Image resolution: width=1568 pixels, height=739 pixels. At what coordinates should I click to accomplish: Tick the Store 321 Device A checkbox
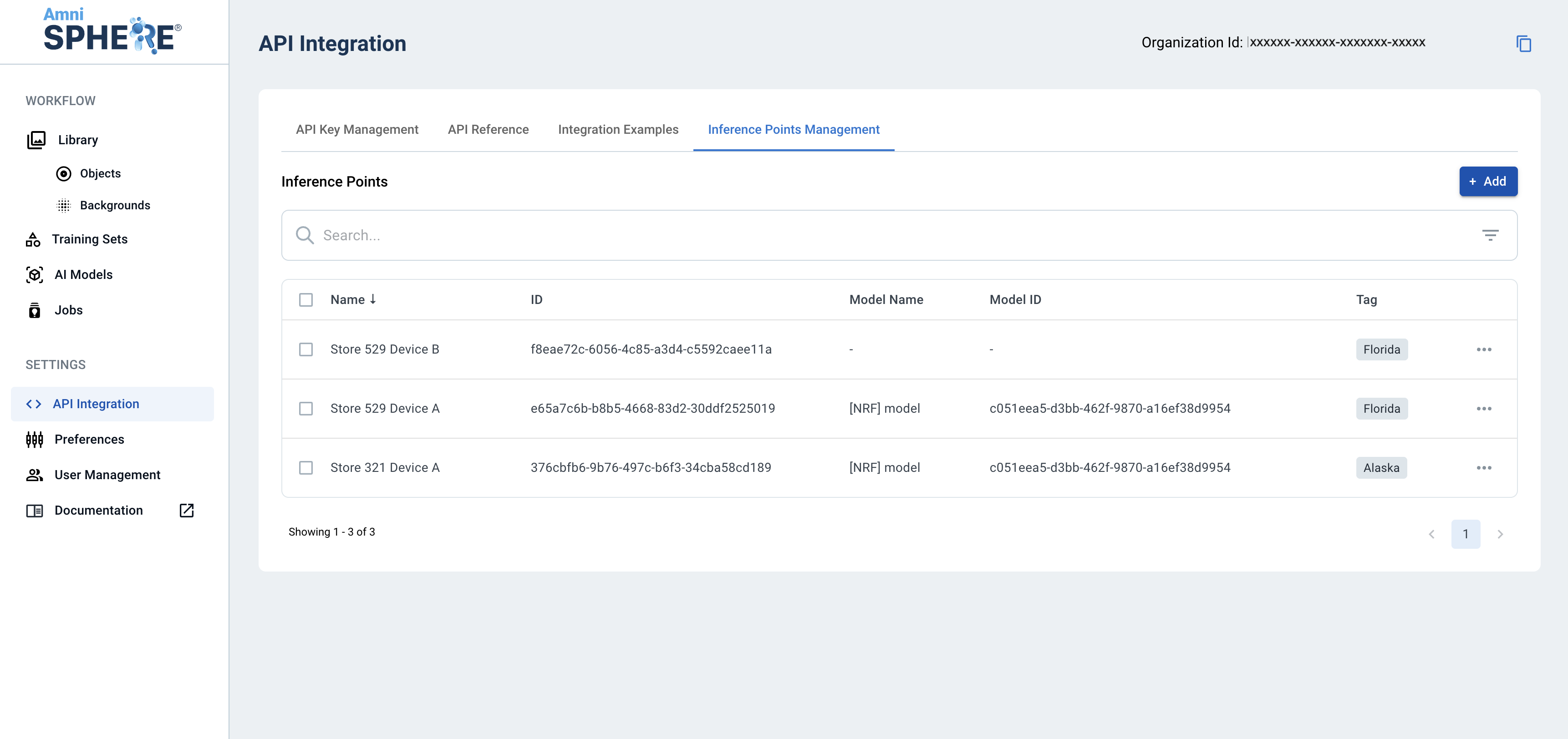[305, 468]
